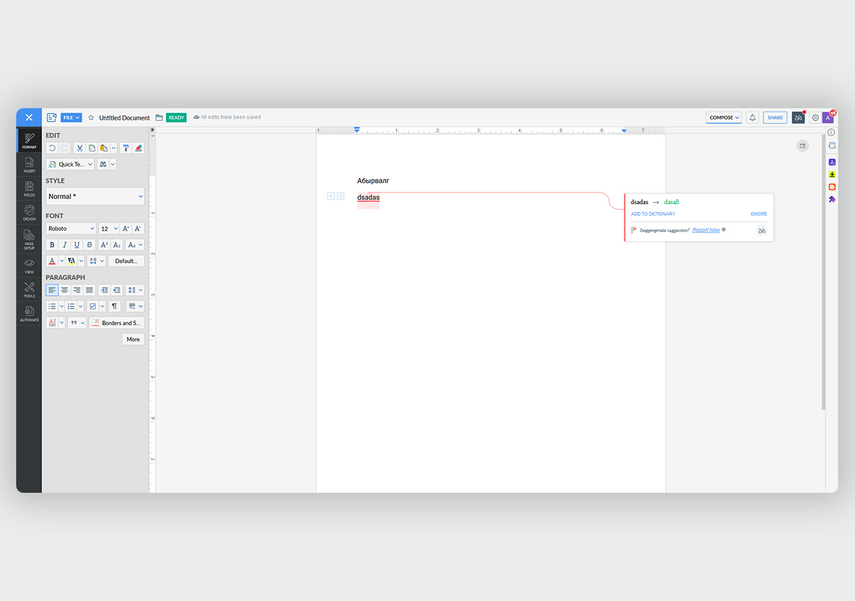Image resolution: width=855 pixels, height=601 pixels.
Task: Open the font size 12 dropdown
Action: tap(109, 229)
